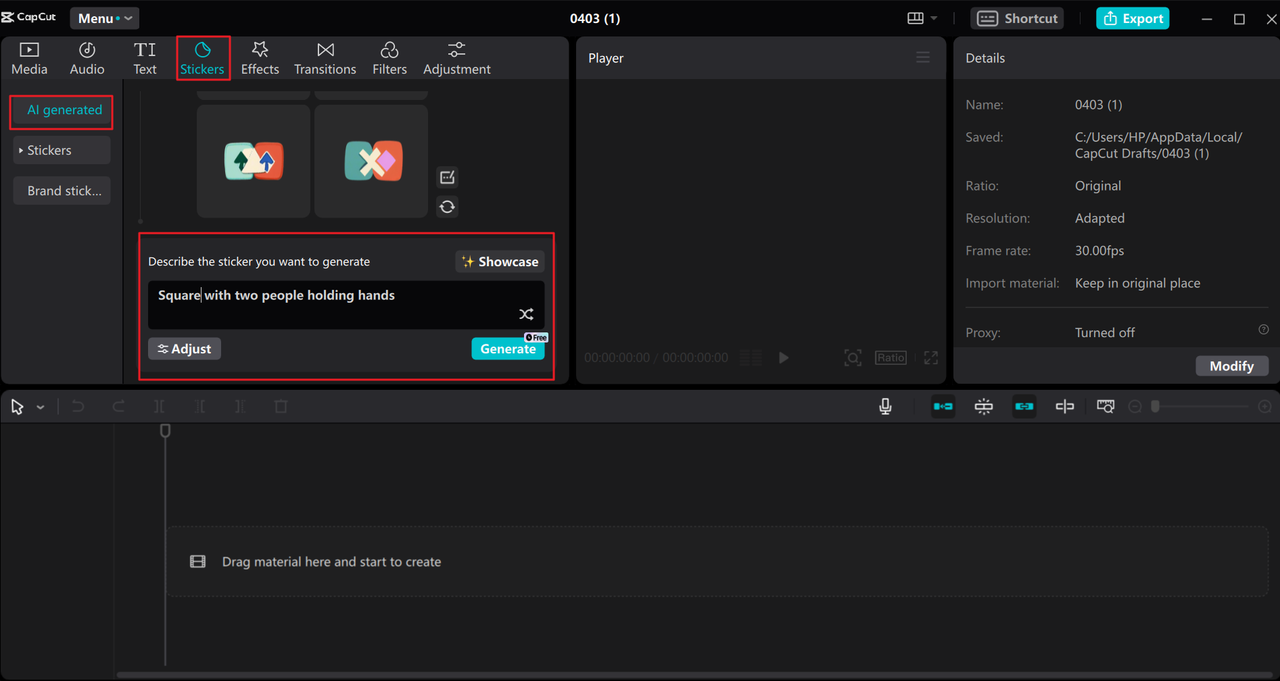Click the Ratio button in Player

(891, 357)
